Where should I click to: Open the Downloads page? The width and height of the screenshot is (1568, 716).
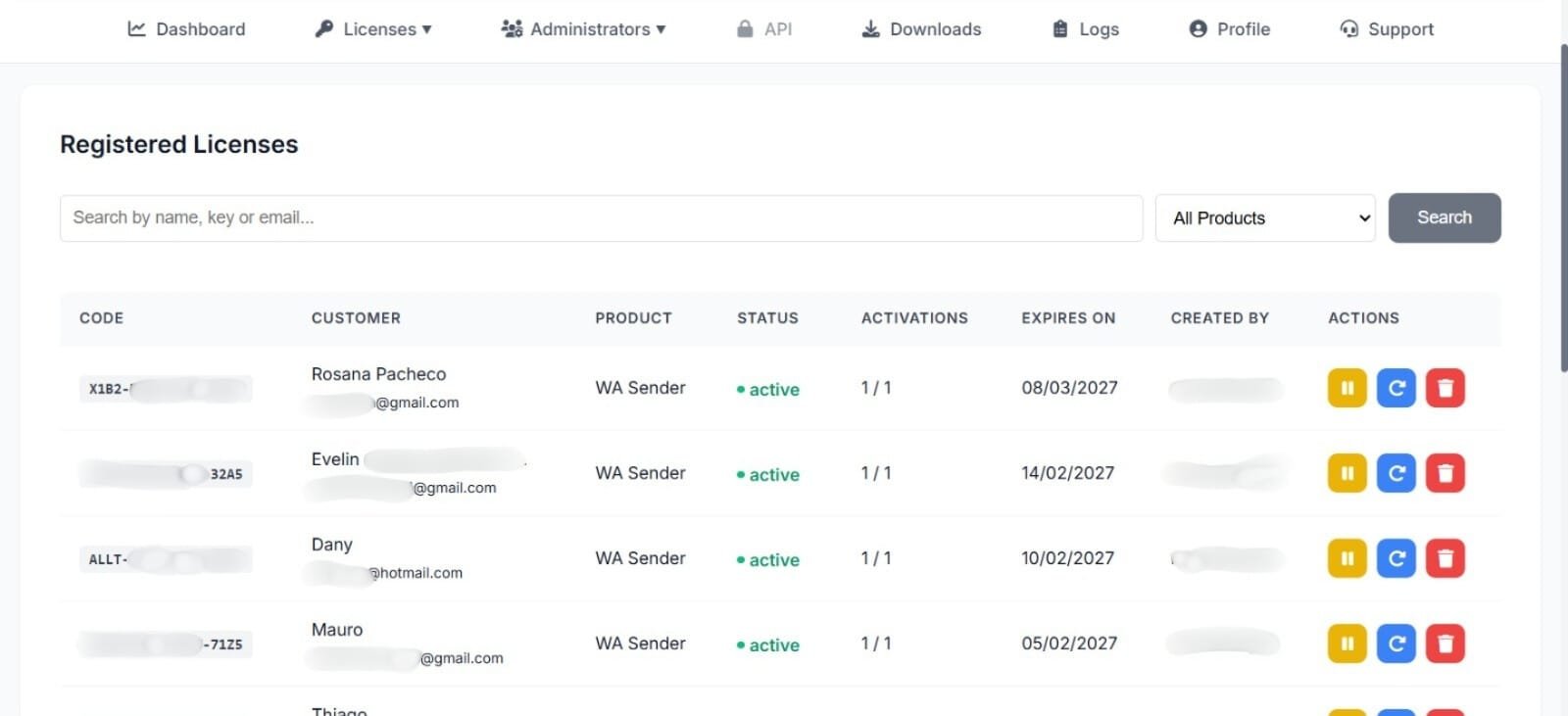pos(921,29)
